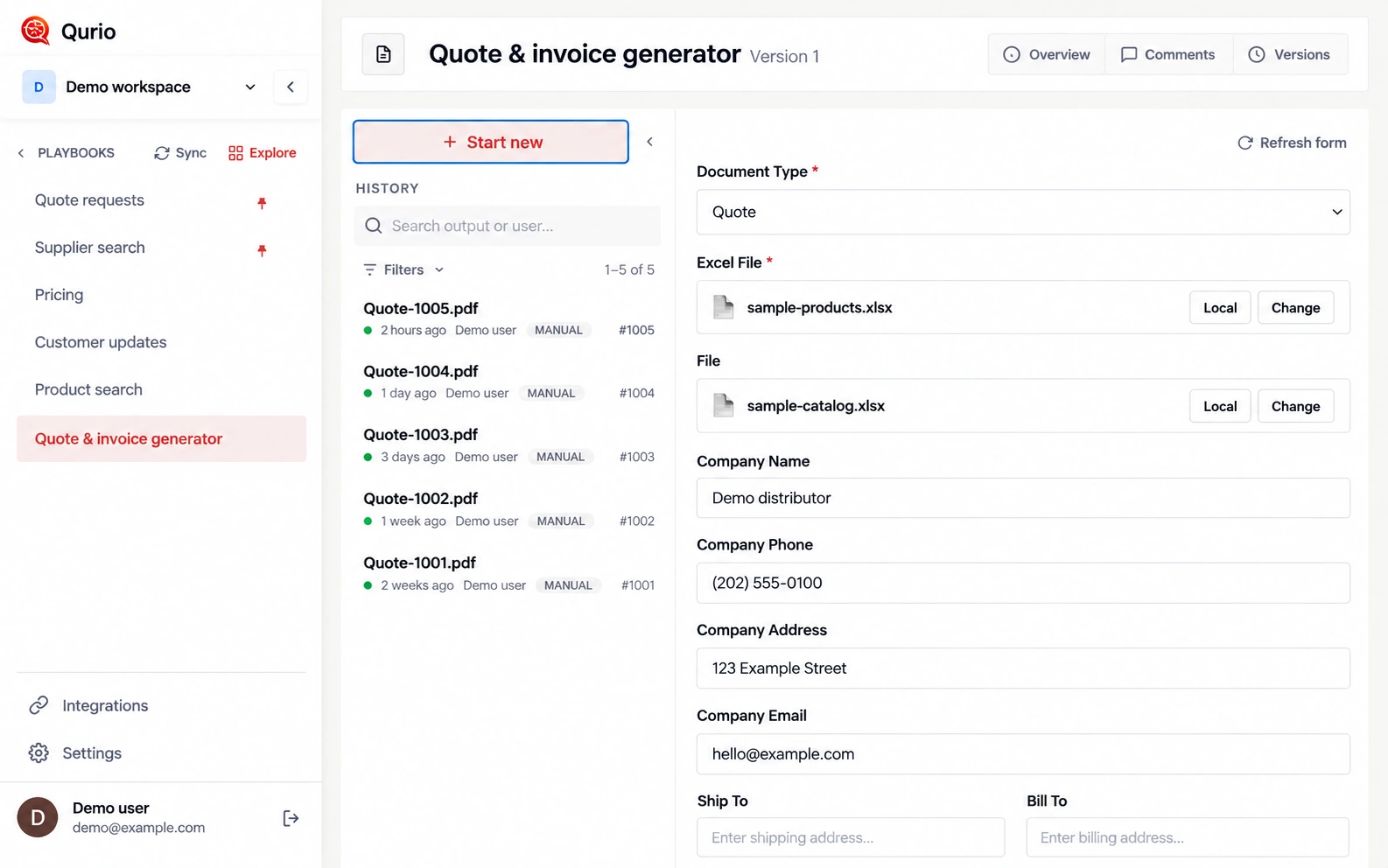Click the Company Phone input field
1388x868 pixels.
(1023, 583)
